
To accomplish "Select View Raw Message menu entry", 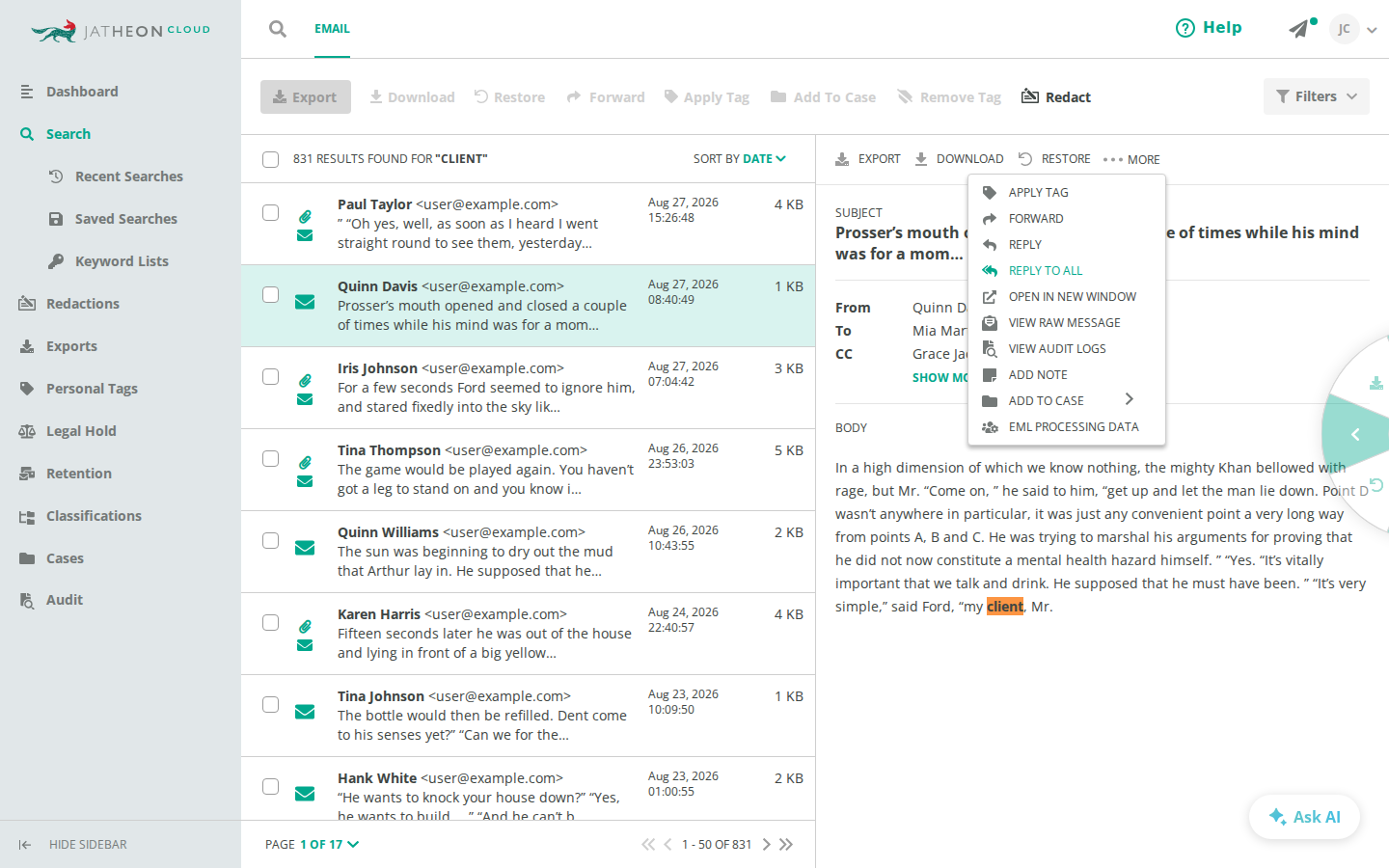I will pyautogui.click(x=1067, y=323).
